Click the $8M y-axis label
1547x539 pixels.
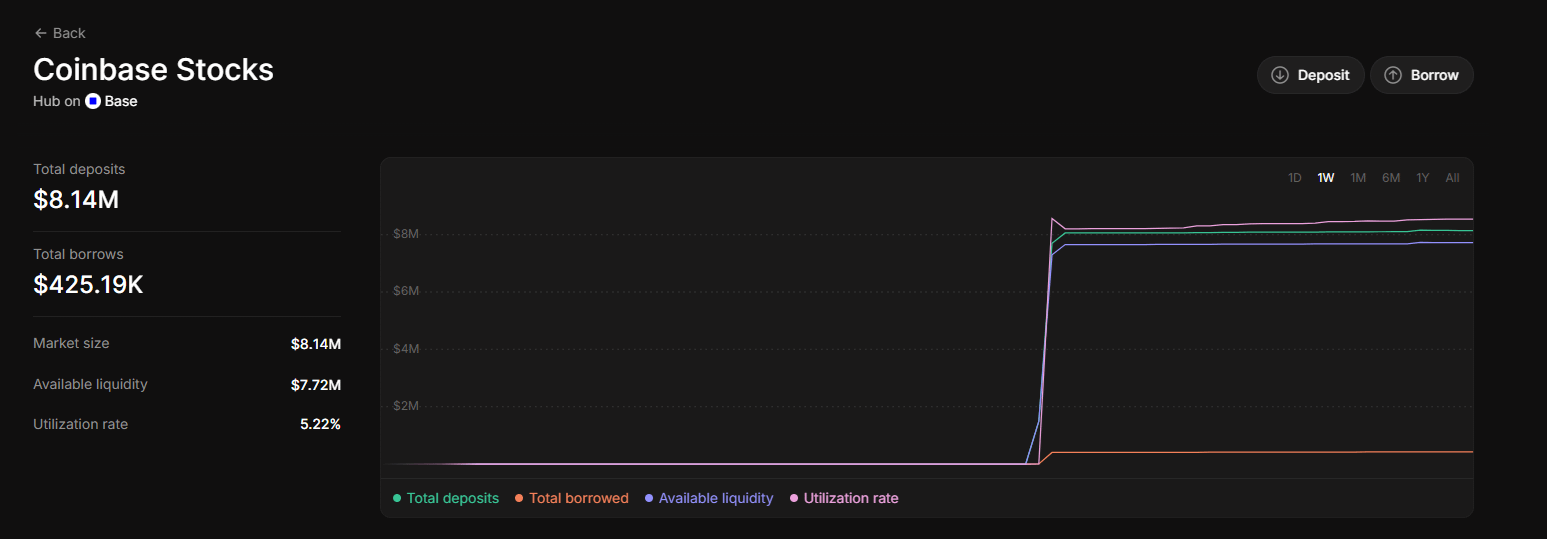click(x=405, y=234)
